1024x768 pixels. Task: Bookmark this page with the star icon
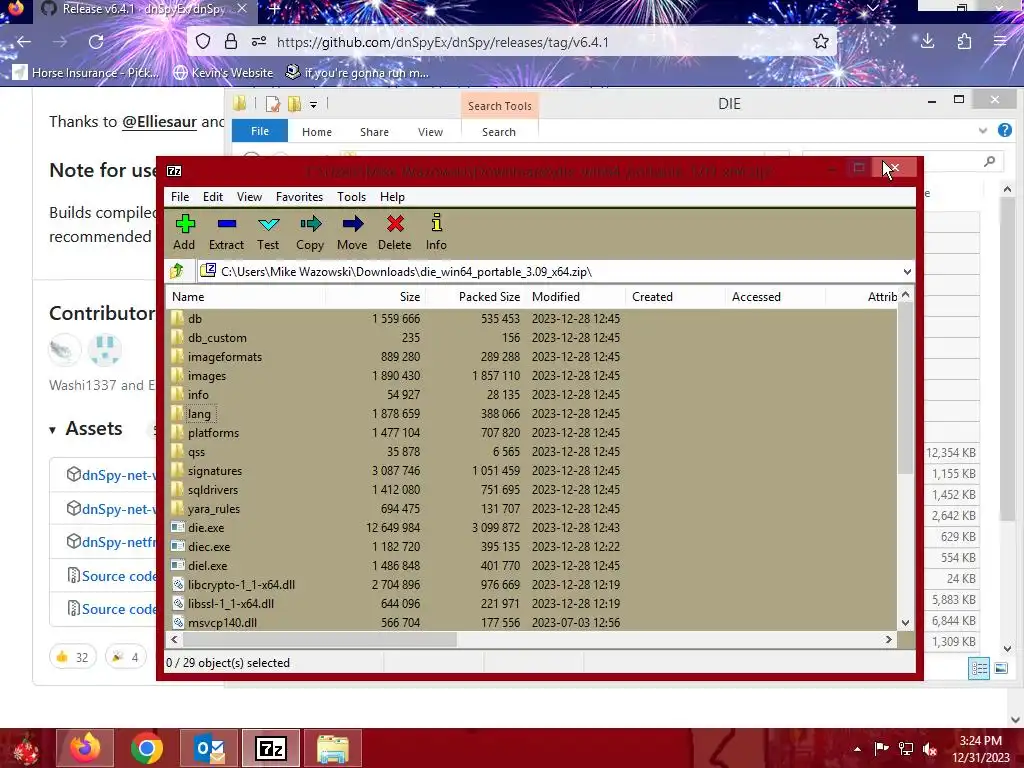pos(821,42)
